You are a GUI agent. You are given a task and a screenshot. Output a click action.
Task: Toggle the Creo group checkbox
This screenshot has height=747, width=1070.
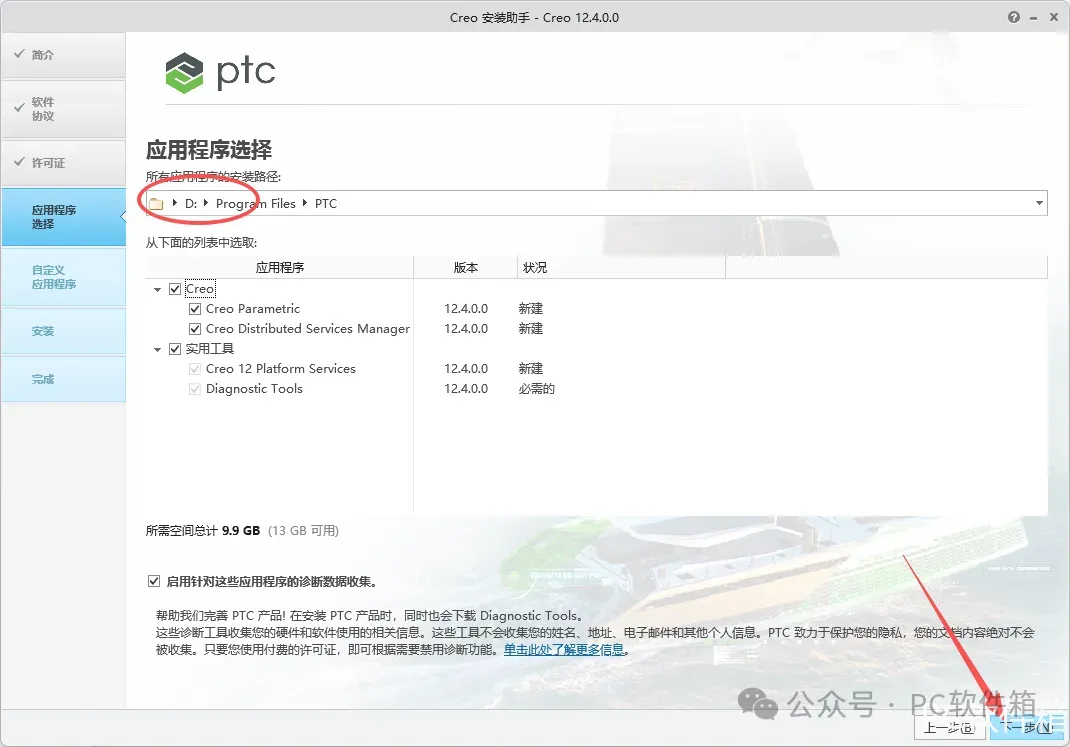click(x=175, y=289)
